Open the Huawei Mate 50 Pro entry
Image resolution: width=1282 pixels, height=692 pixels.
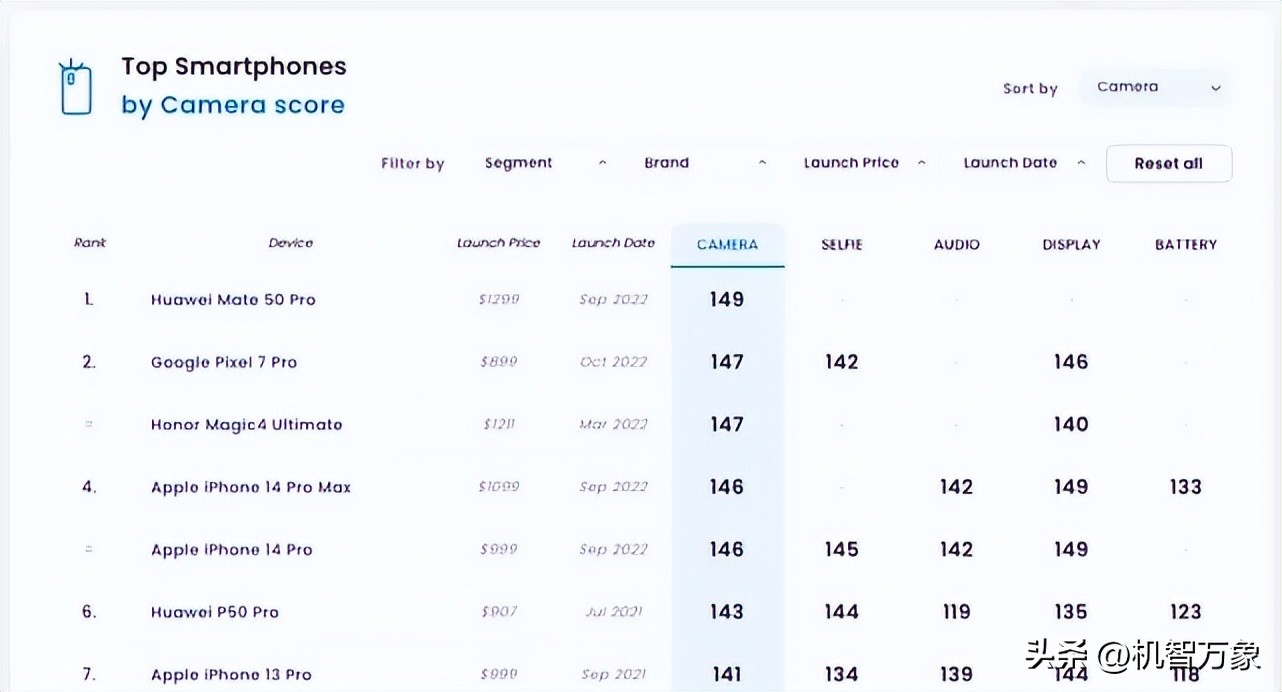(x=233, y=300)
